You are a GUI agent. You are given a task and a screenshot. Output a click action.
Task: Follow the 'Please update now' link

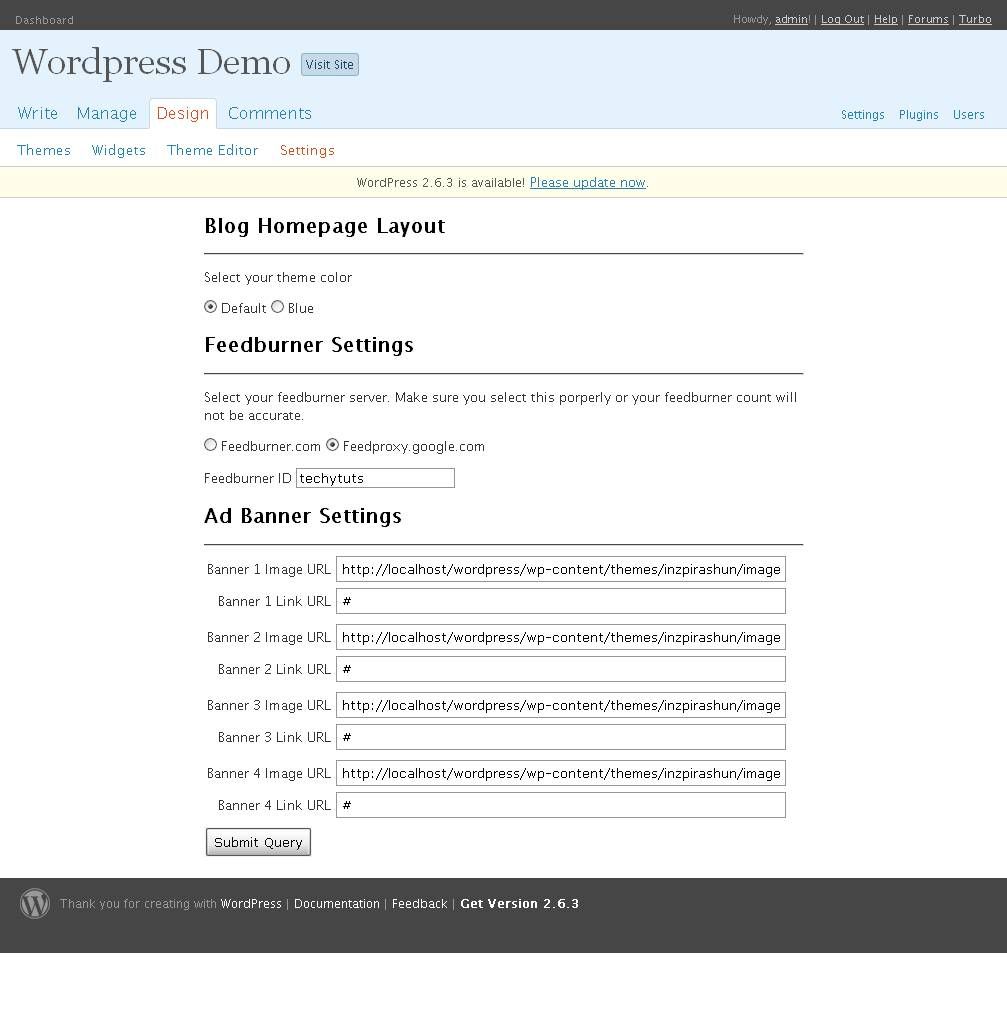tap(587, 183)
